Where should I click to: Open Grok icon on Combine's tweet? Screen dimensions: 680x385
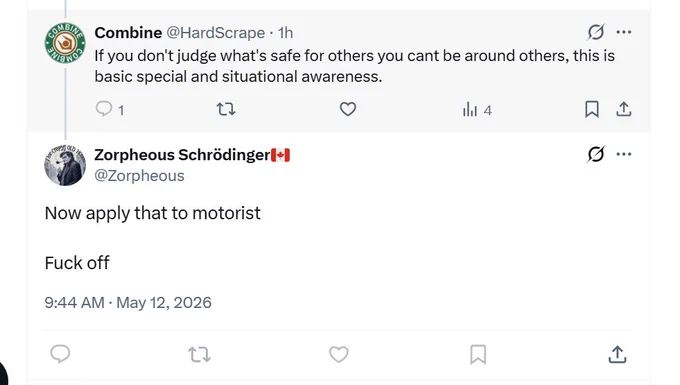point(596,32)
